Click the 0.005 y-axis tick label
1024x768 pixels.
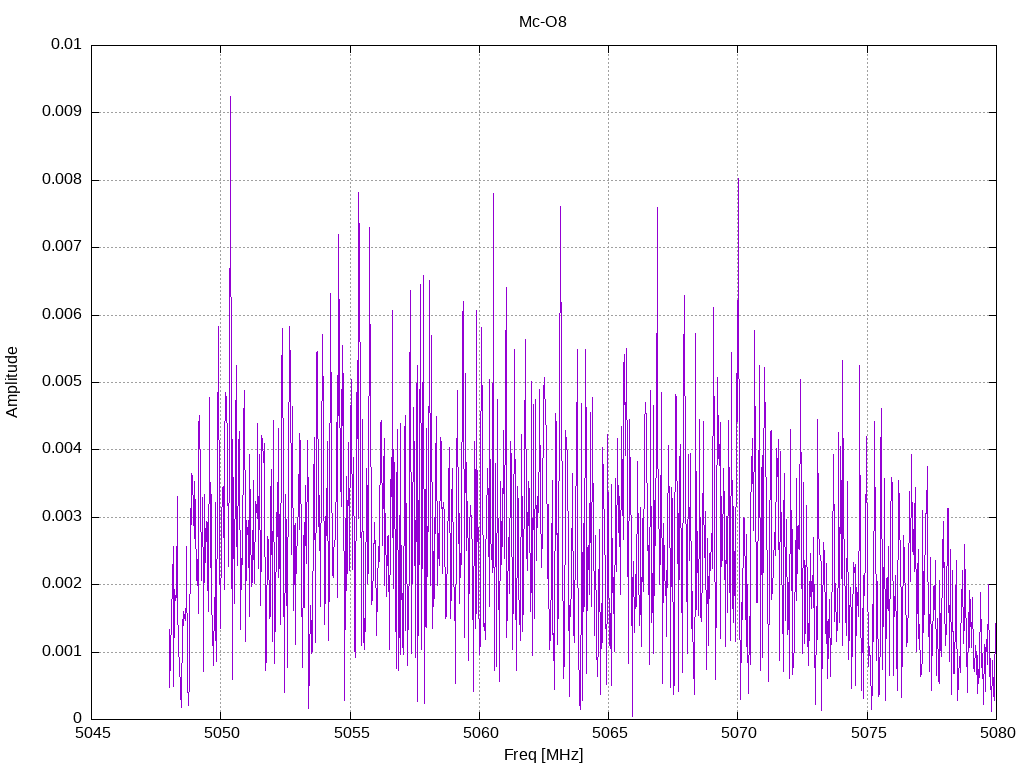click(x=62, y=381)
